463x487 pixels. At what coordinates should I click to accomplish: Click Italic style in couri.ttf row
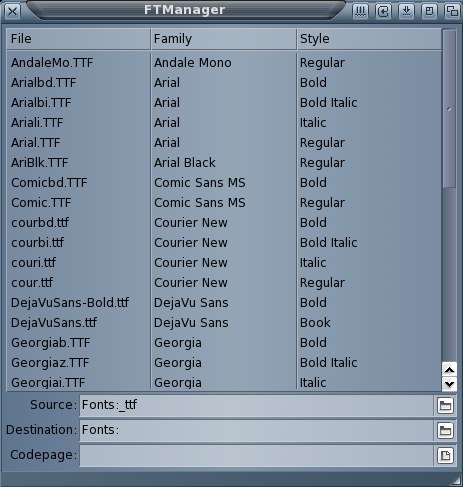pos(313,263)
